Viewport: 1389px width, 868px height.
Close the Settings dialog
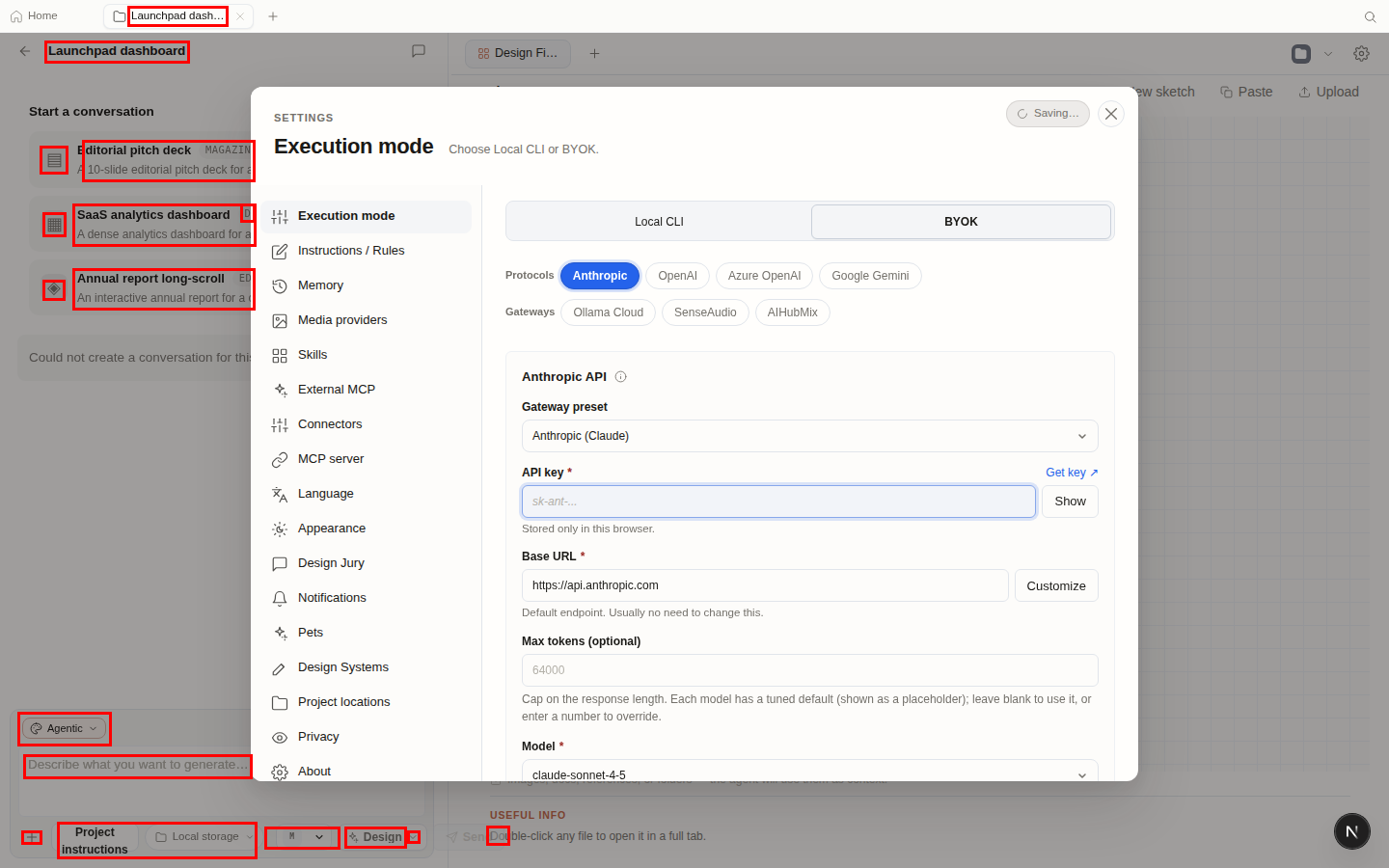[x=1111, y=114]
